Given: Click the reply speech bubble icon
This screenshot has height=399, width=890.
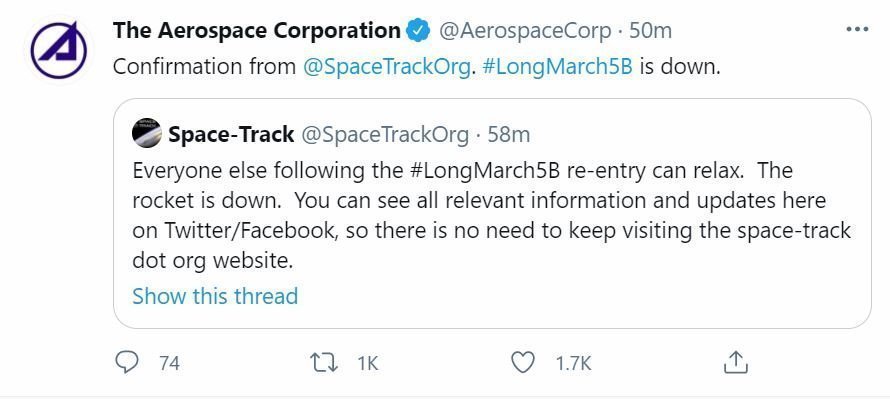Looking at the screenshot, I should point(127,362).
